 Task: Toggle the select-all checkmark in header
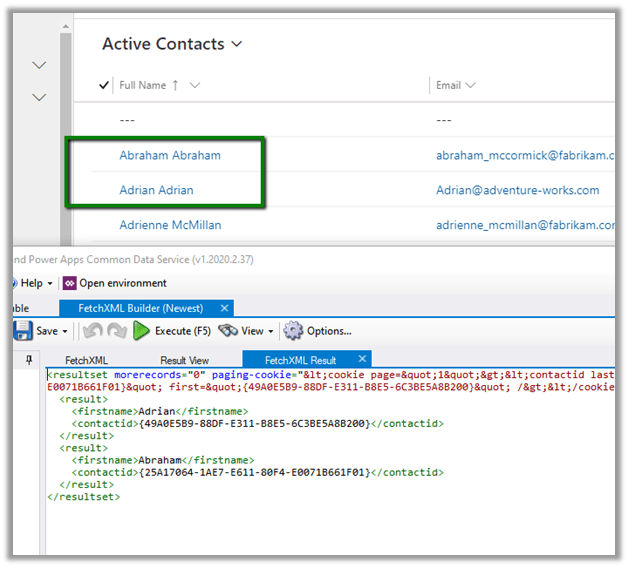pos(105,86)
